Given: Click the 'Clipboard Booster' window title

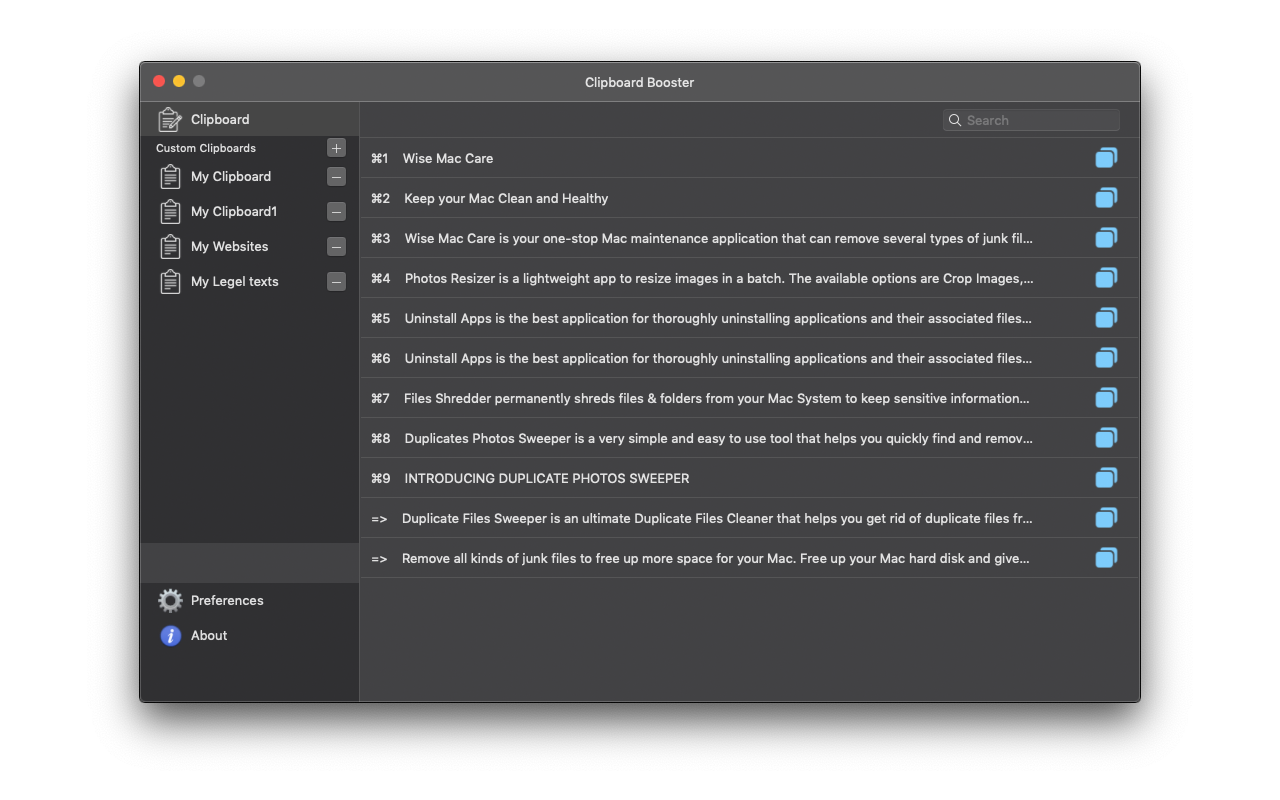Looking at the screenshot, I should click(x=640, y=82).
